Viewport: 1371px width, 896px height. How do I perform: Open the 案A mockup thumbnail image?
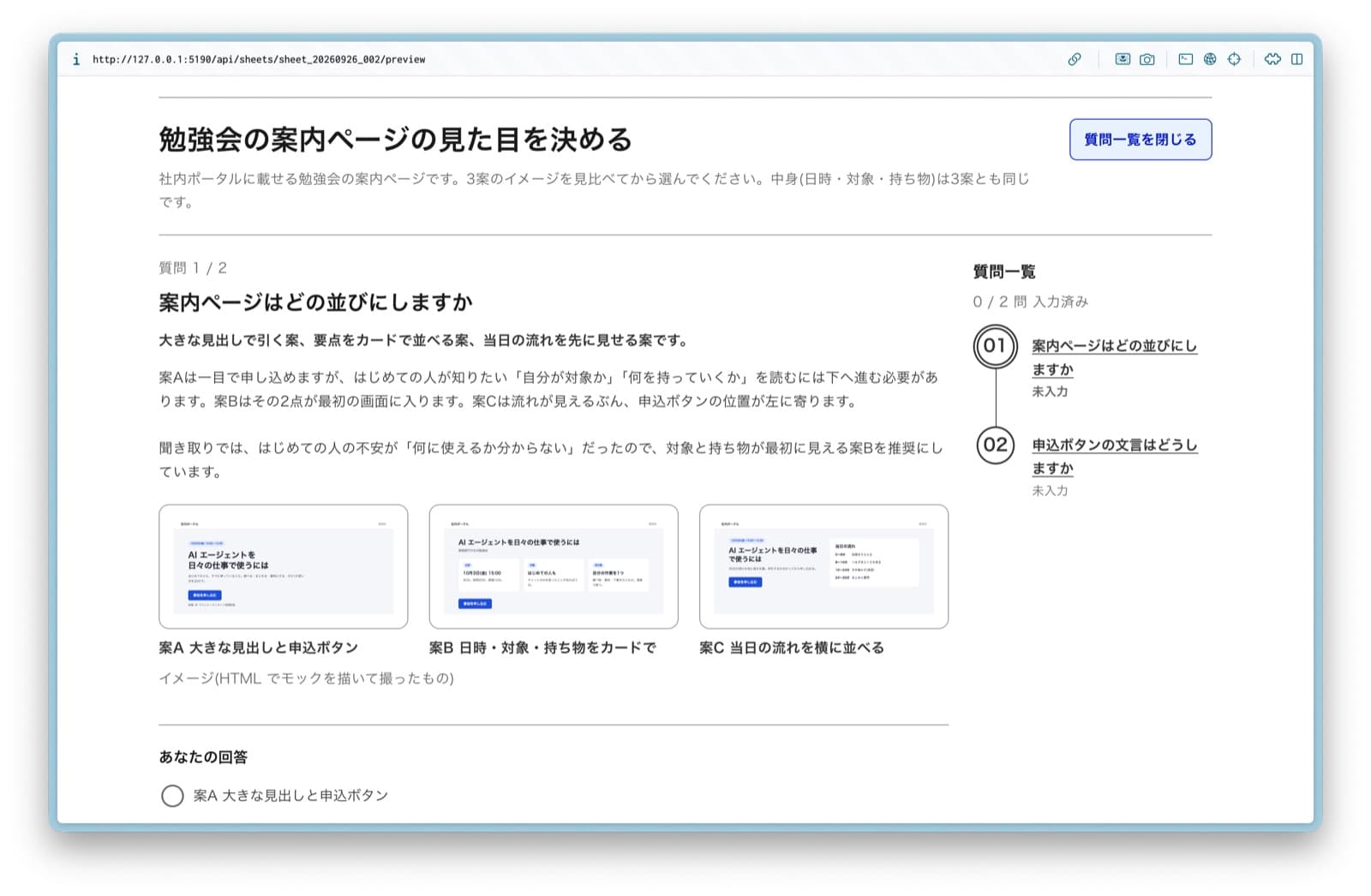[x=284, y=567]
